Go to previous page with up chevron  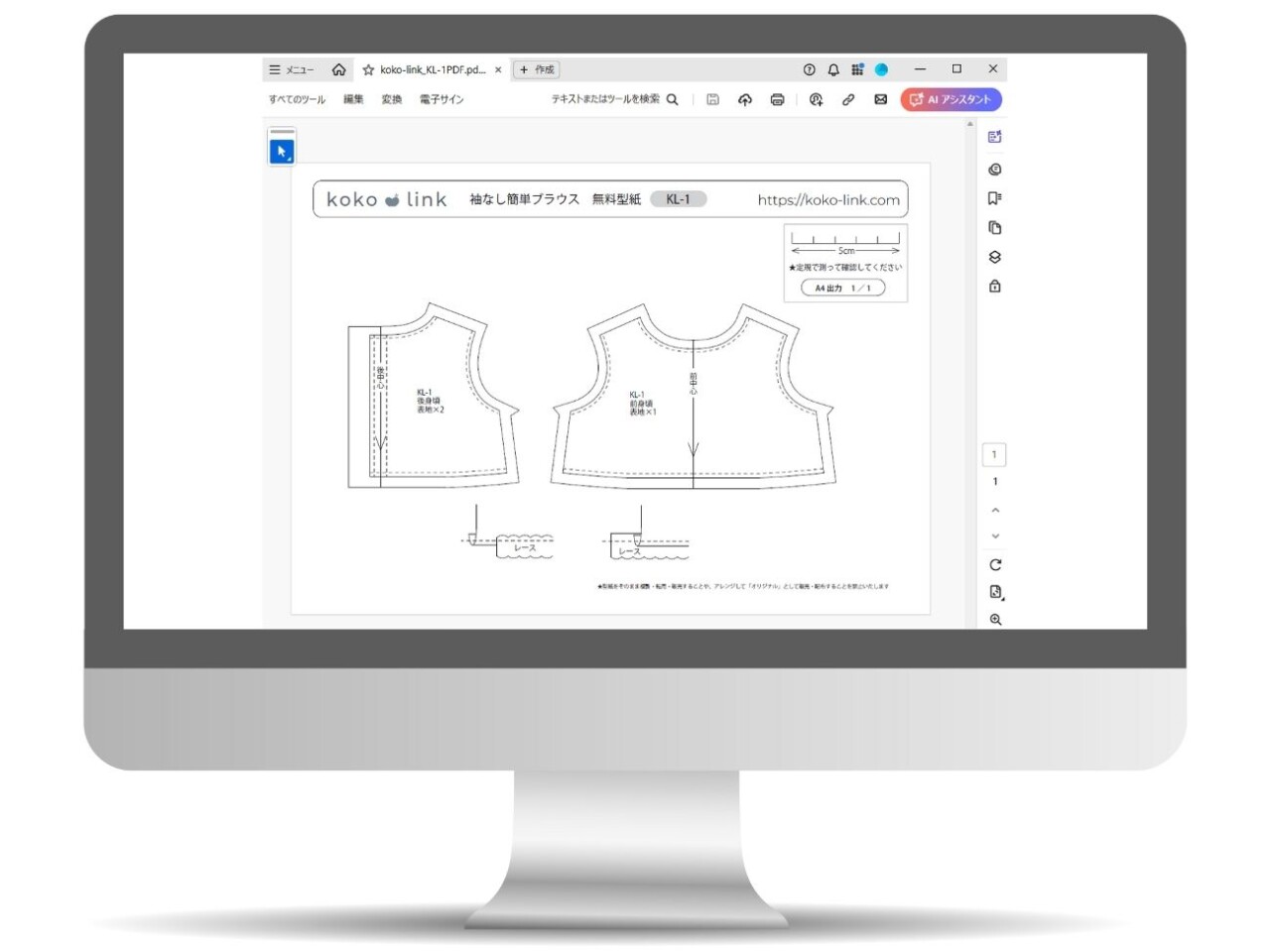[x=995, y=511]
